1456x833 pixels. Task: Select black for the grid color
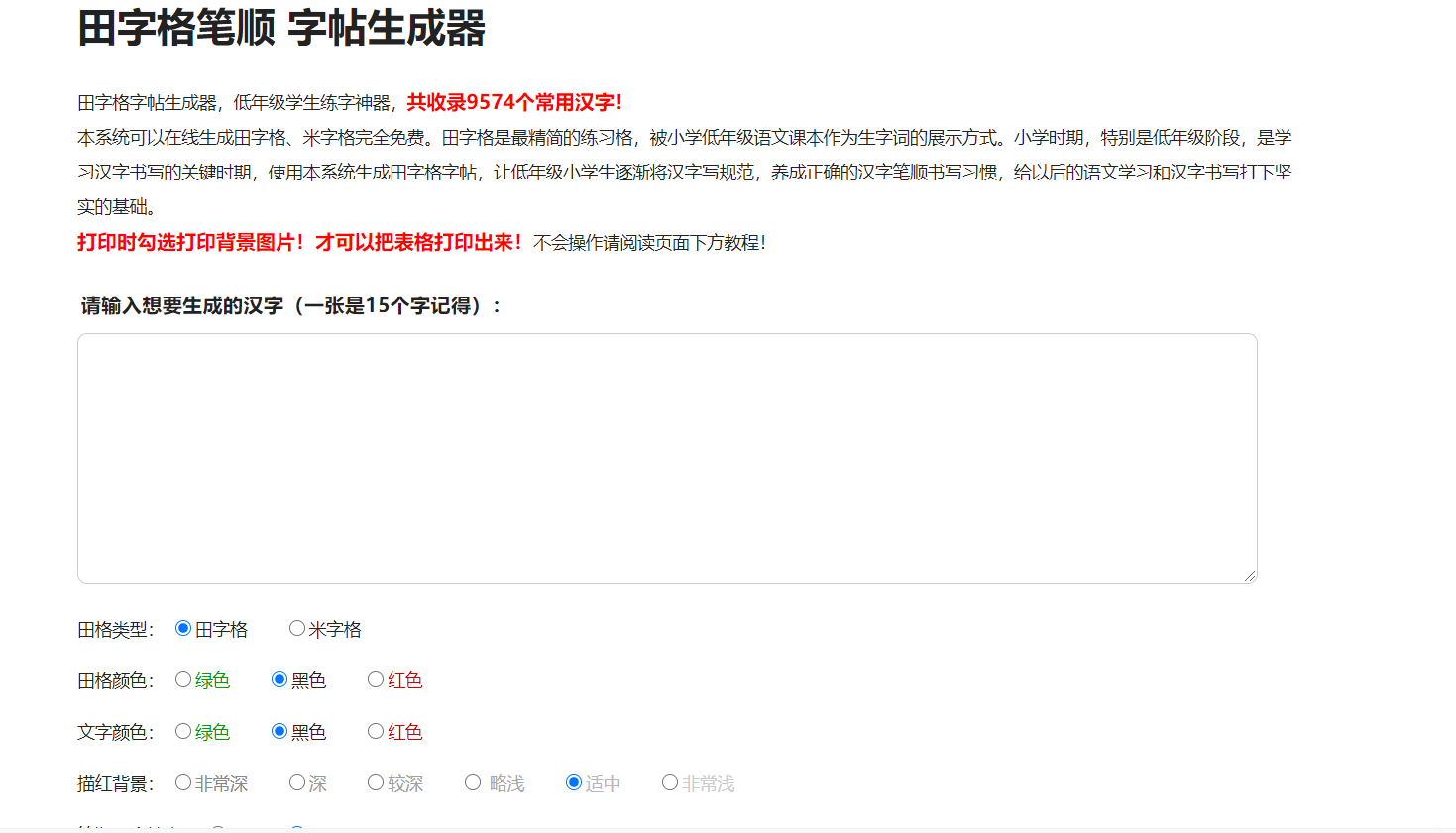(279, 679)
